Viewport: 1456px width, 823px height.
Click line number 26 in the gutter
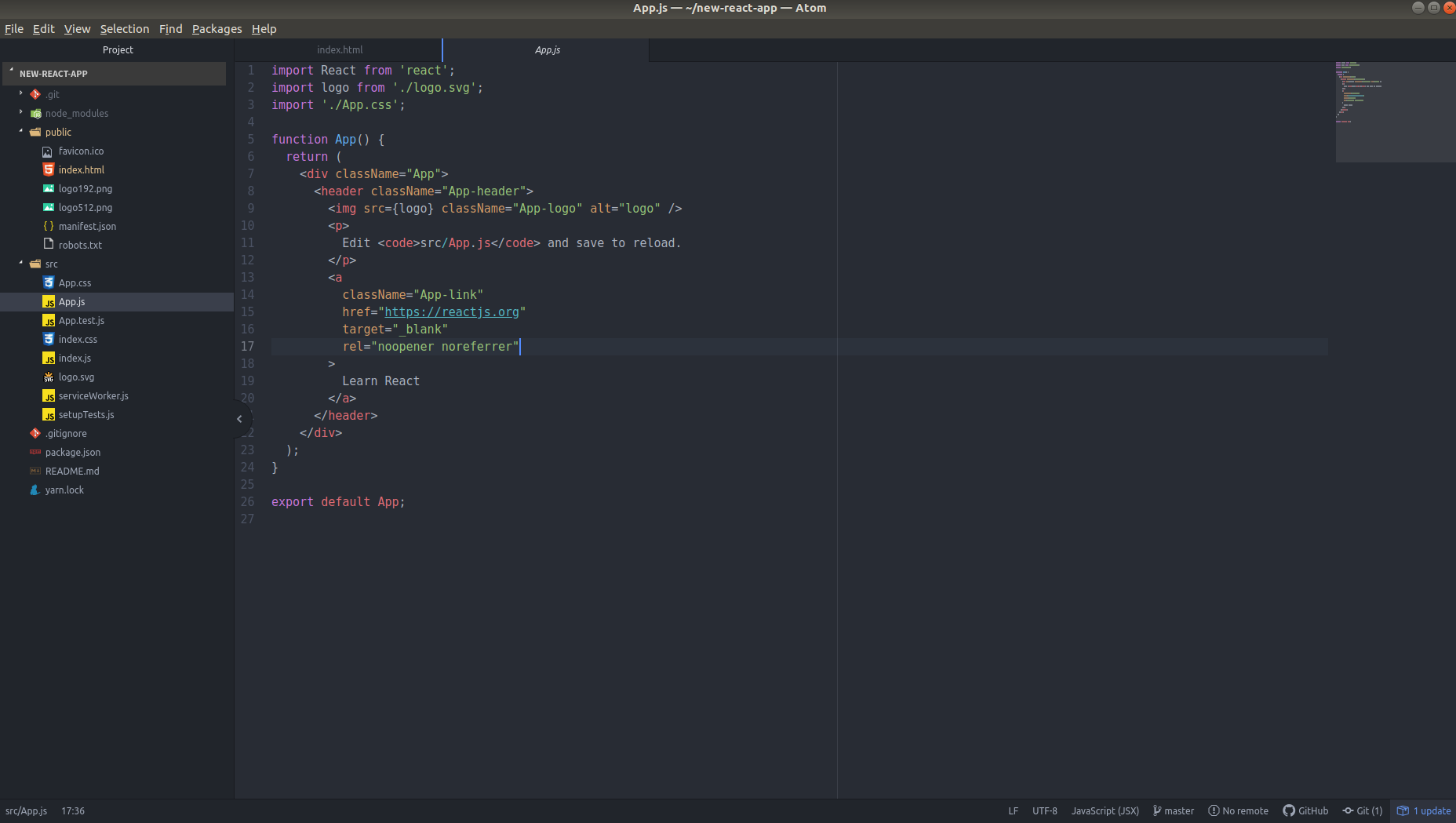[x=247, y=501]
